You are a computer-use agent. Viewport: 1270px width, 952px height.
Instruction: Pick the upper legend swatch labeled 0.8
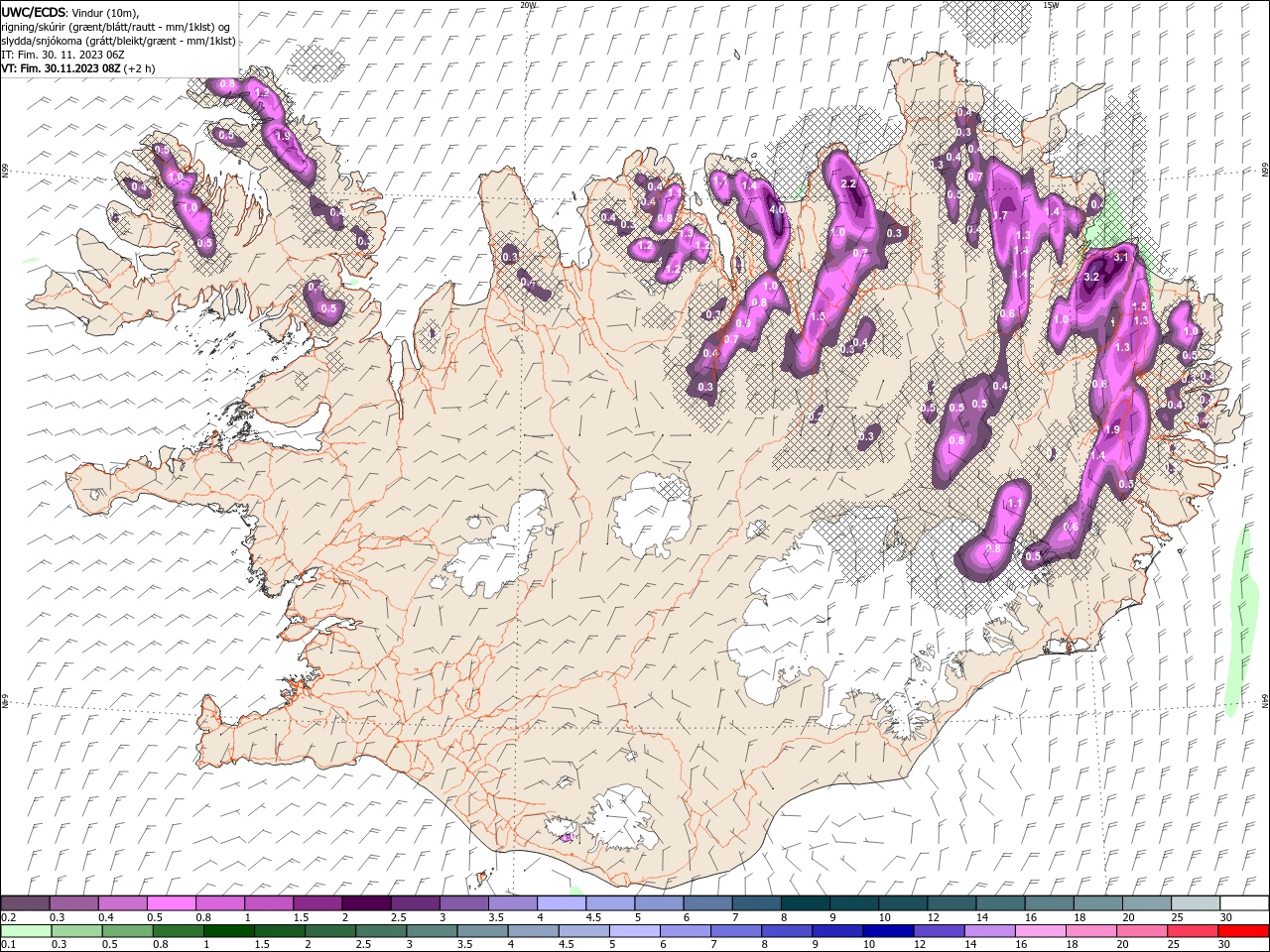pyautogui.click(x=219, y=903)
